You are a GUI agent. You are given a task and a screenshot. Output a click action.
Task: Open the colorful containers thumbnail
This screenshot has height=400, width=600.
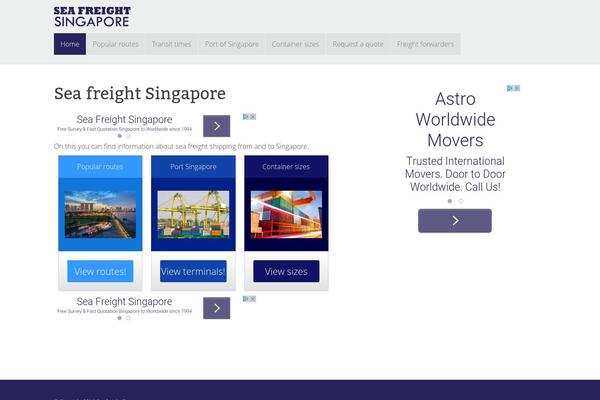pos(286,214)
